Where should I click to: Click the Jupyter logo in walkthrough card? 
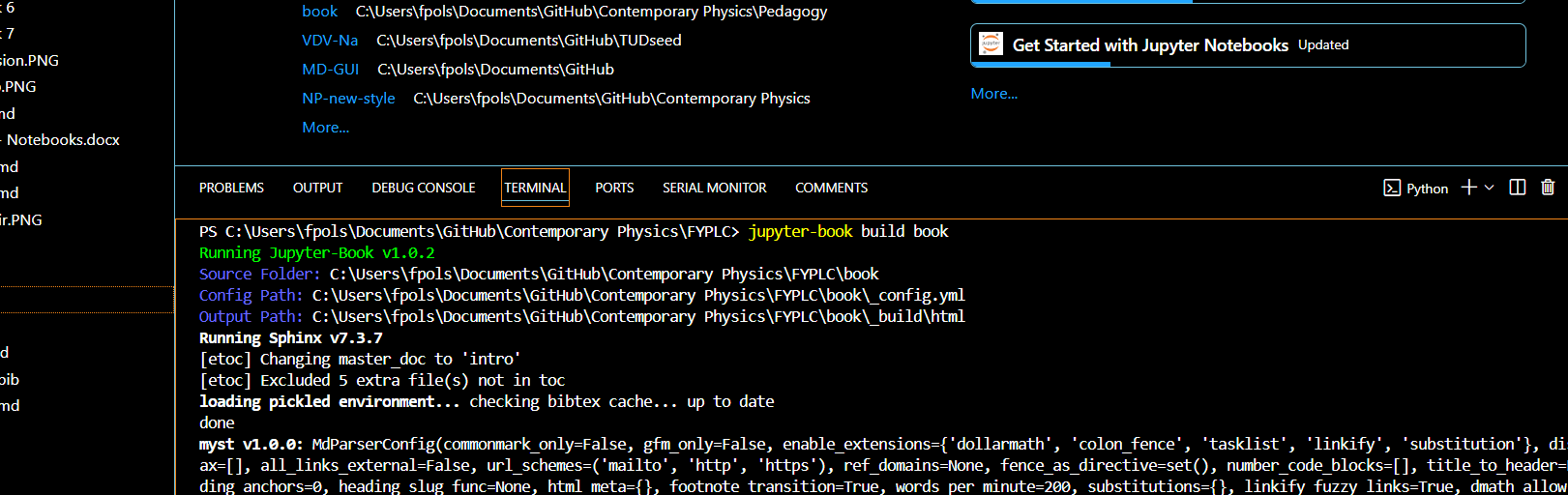(x=991, y=44)
